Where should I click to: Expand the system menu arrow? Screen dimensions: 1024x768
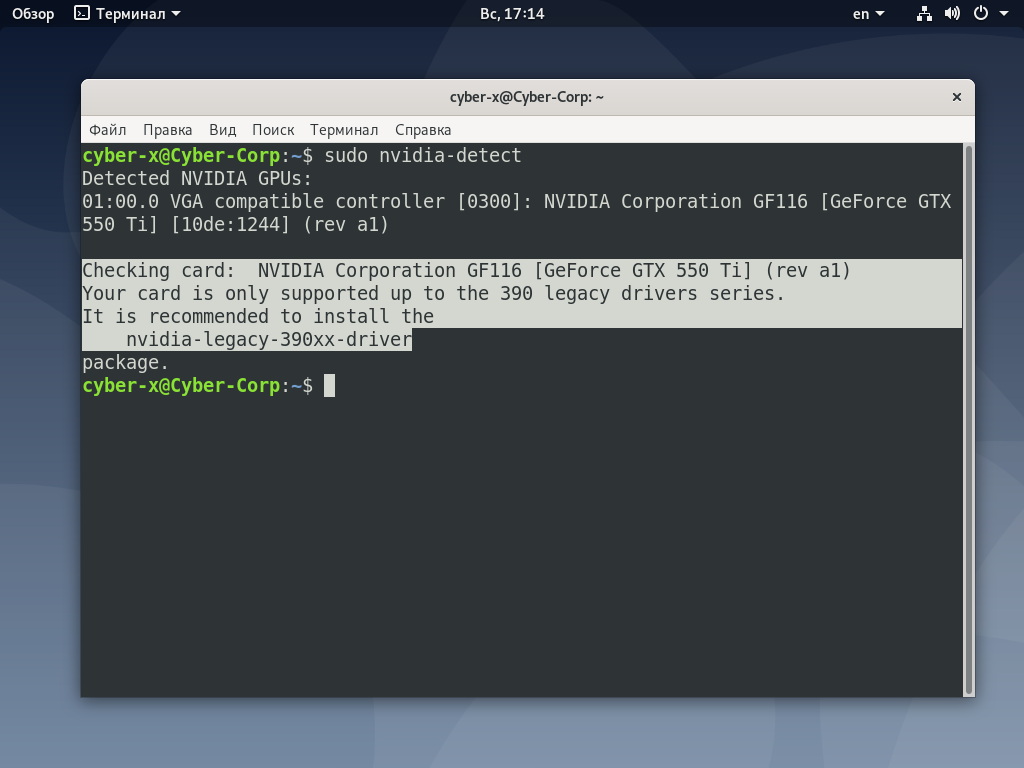tap(1004, 14)
